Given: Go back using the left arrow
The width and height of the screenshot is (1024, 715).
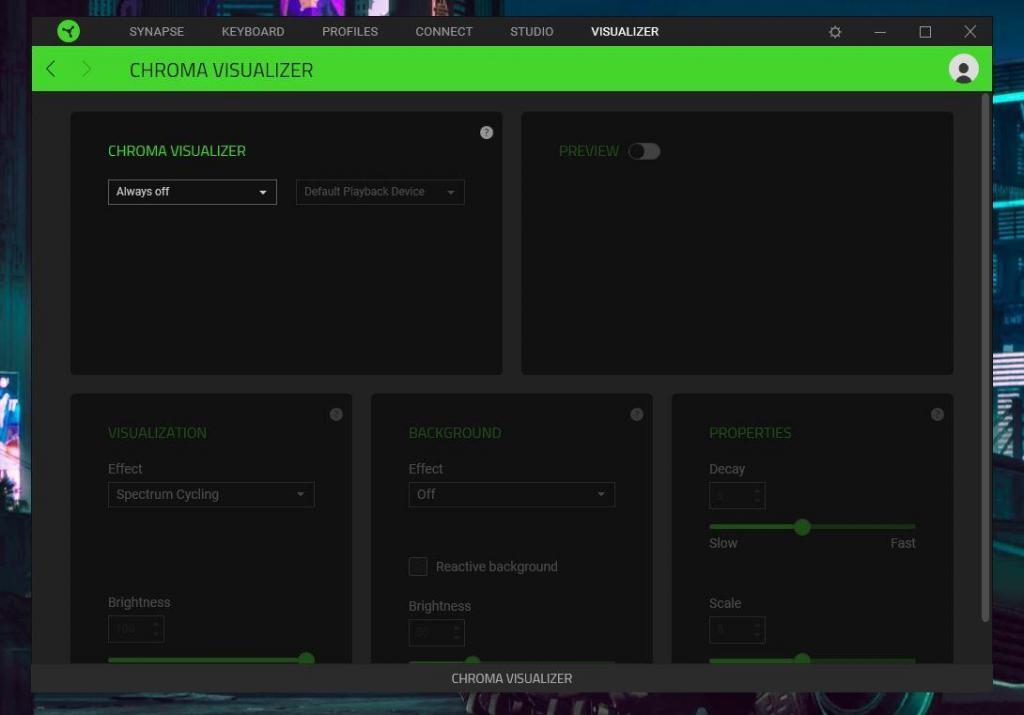Looking at the screenshot, I should point(51,69).
